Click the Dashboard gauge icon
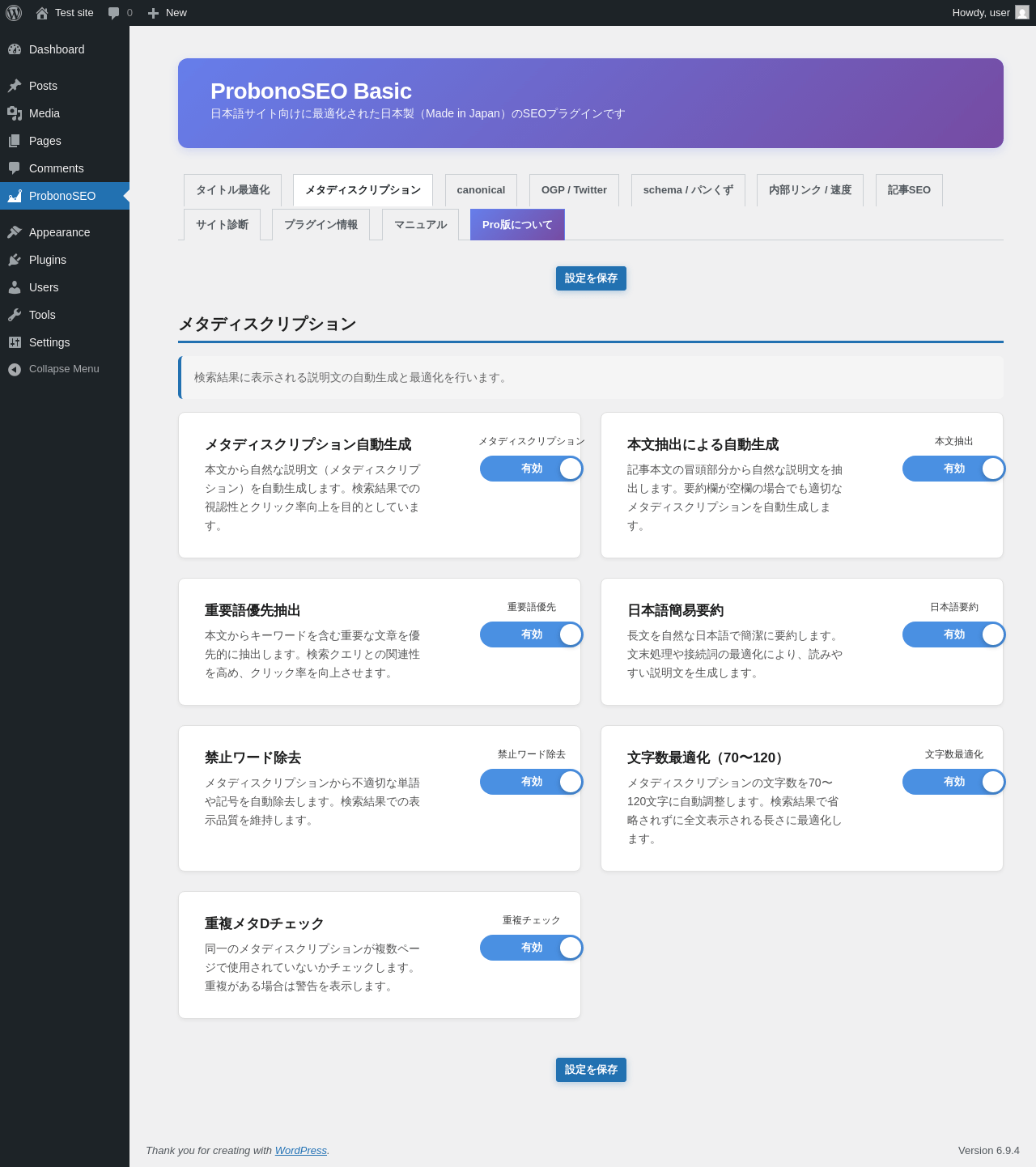Viewport: 1036px width, 1167px height. point(15,49)
